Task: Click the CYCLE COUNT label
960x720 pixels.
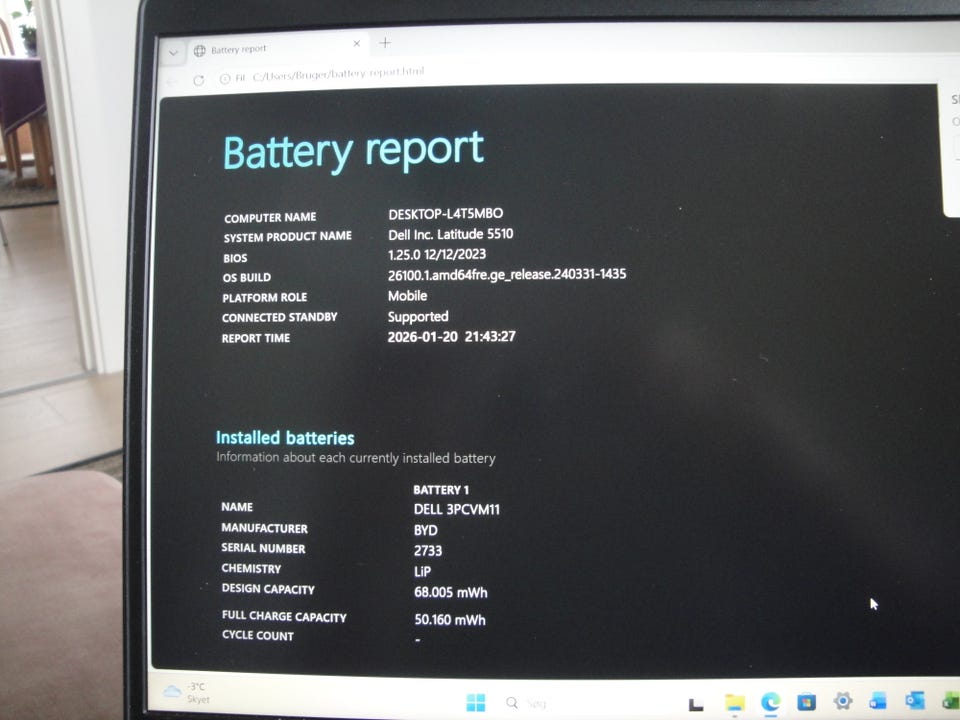Action: 258,636
